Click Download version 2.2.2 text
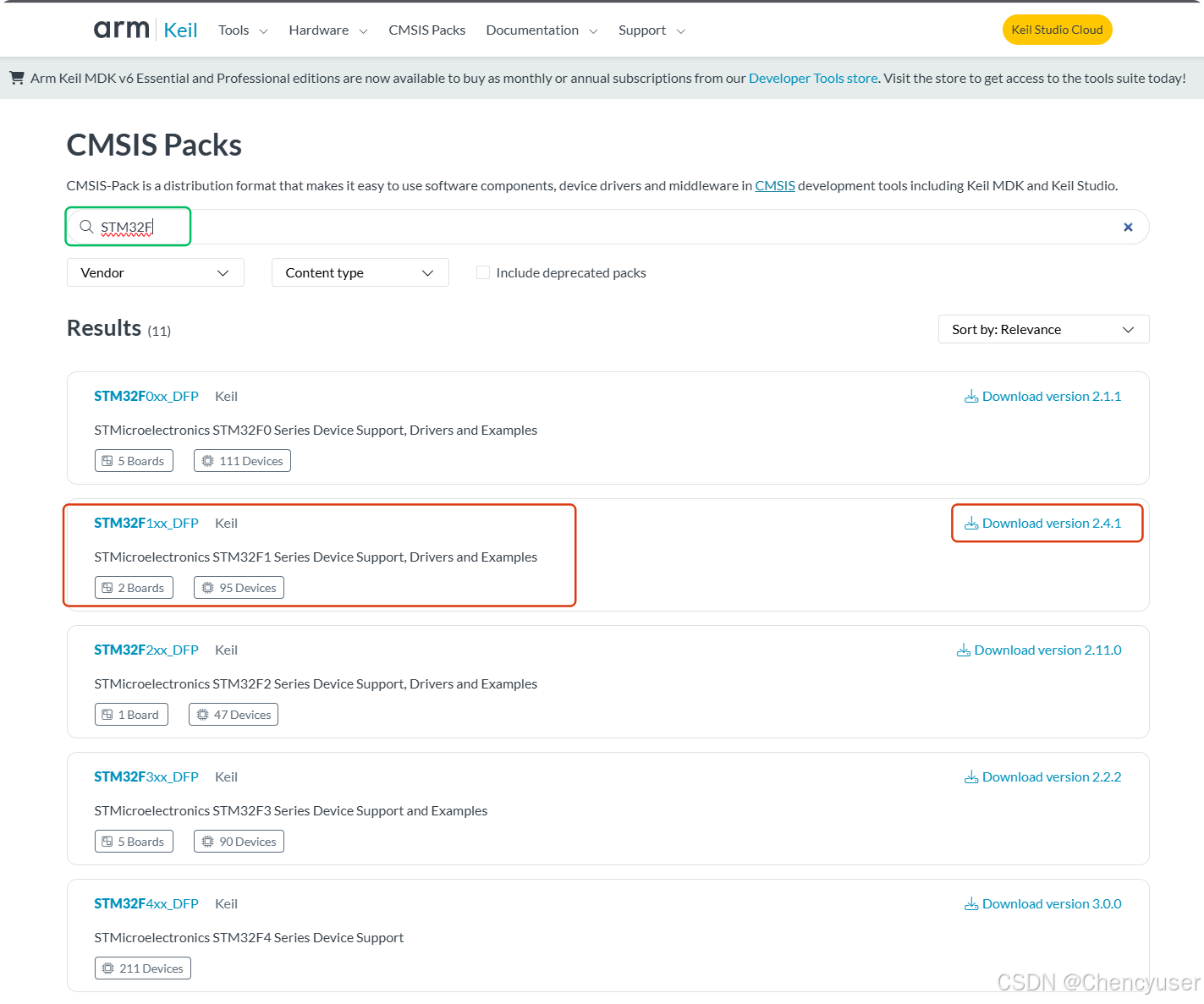Image resolution: width=1204 pixels, height=1004 pixels. coord(1052,776)
